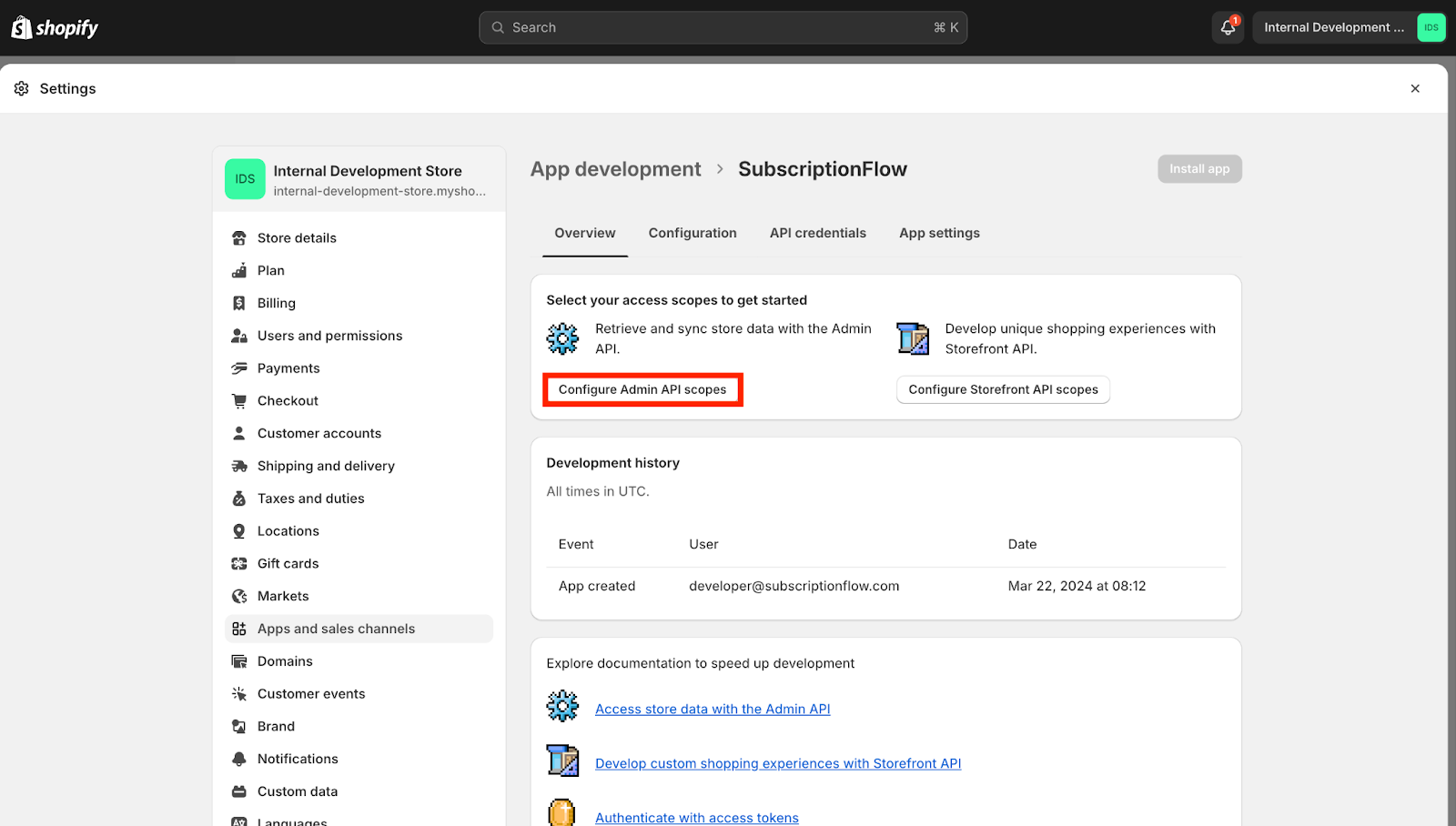Screen dimensions: 1456x826
Task: Open the Configuration tab
Action: pyautogui.click(x=693, y=233)
